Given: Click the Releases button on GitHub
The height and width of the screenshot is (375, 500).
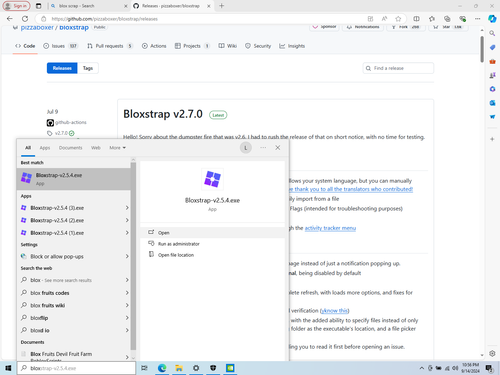Looking at the screenshot, I should click(62, 68).
